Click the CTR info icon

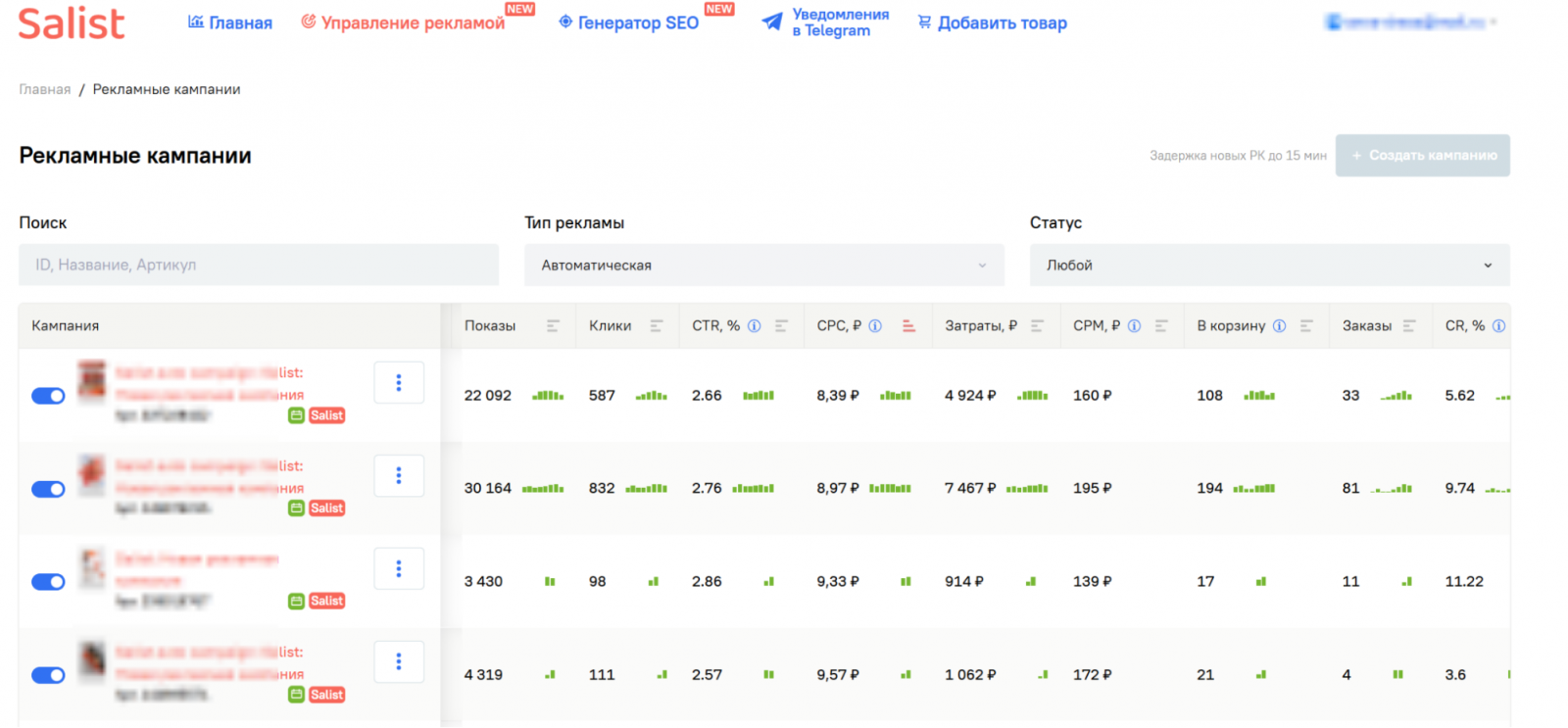pyautogui.click(x=754, y=326)
